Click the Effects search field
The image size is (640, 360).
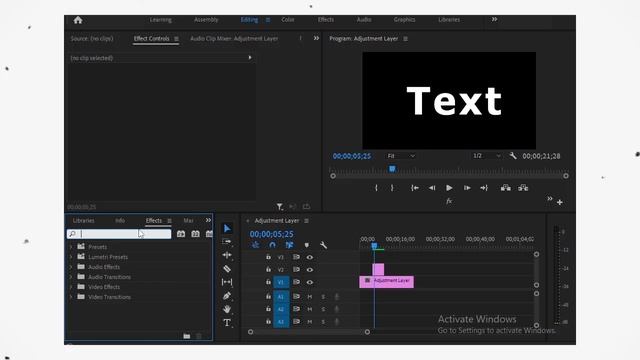point(119,234)
